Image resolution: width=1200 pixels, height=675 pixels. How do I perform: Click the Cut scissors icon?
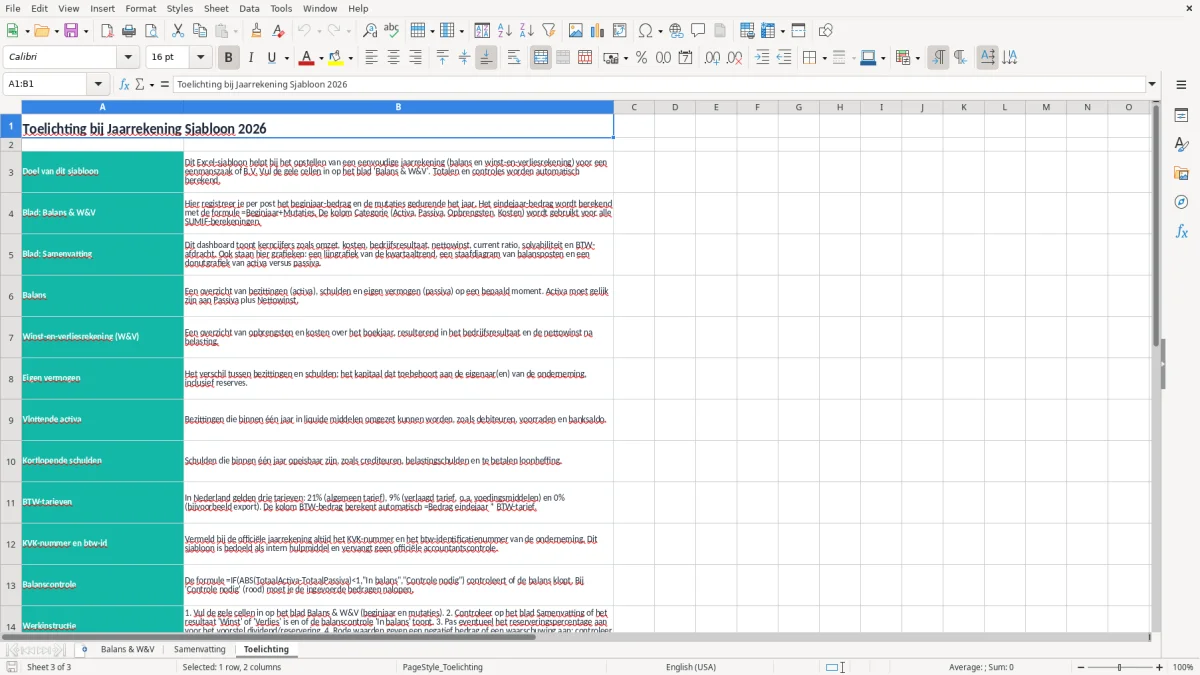[x=178, y=31]
